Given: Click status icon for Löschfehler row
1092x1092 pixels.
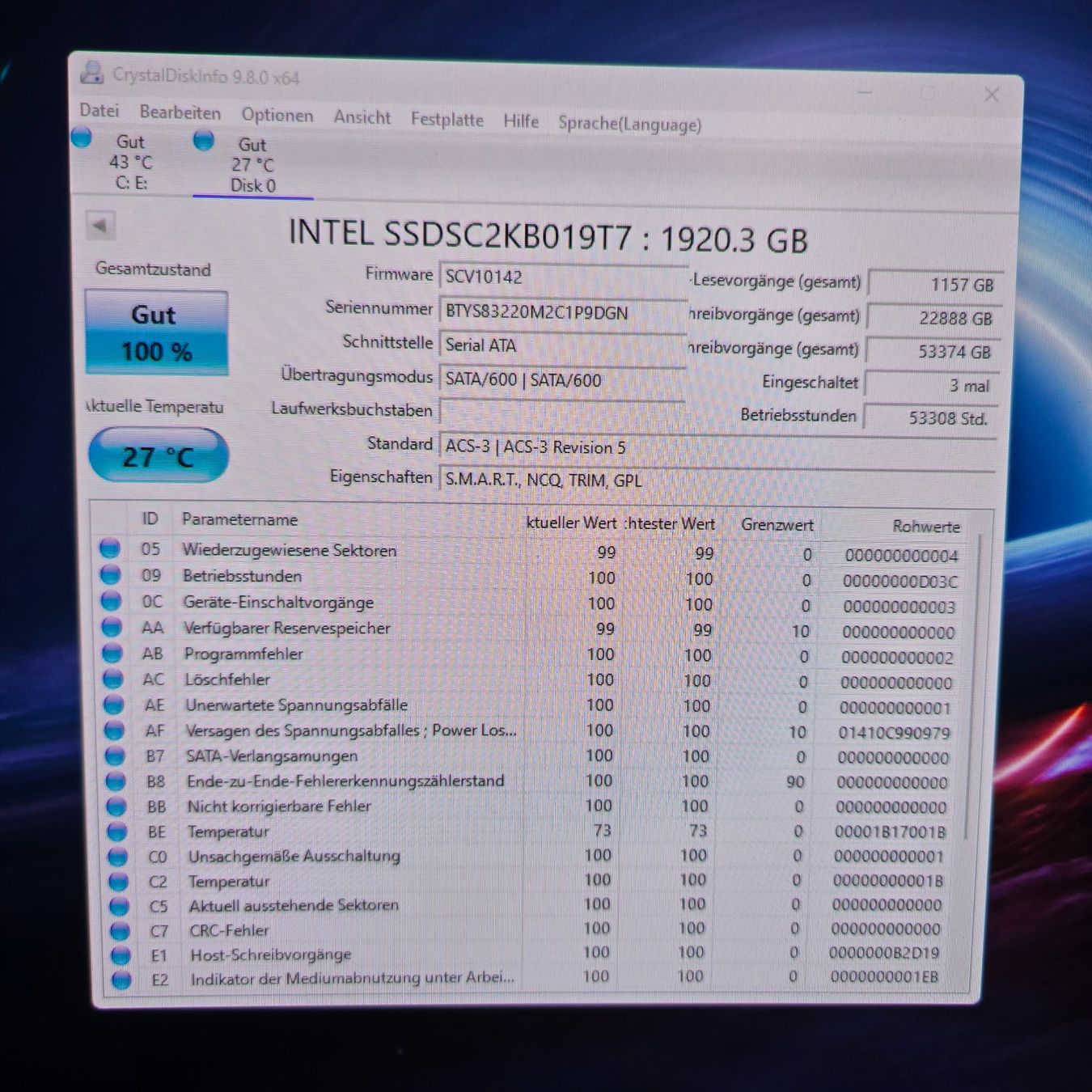Looking at the screenshot, I should [113, 679].
